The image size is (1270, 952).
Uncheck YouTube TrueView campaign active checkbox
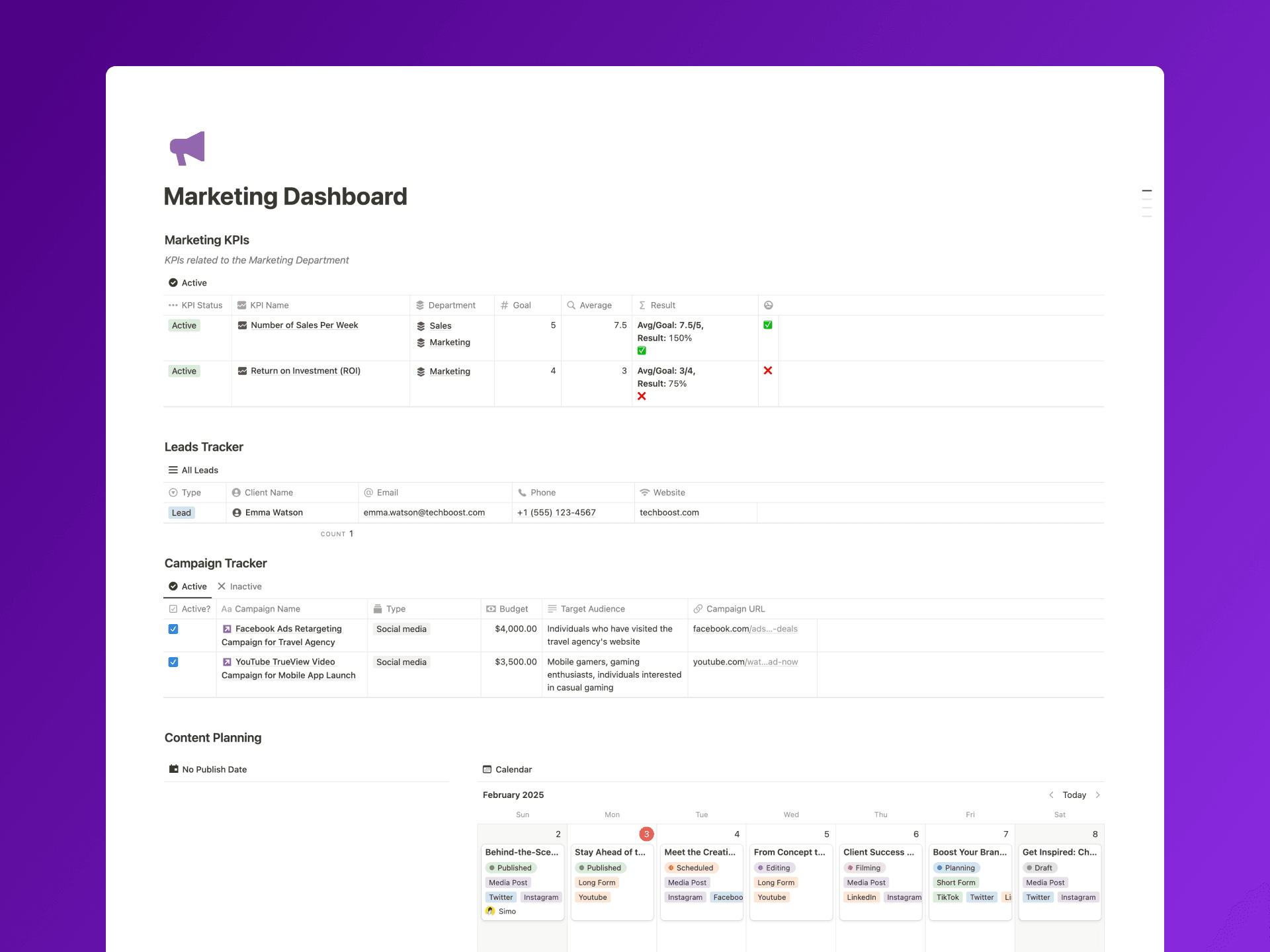[173, 662]
